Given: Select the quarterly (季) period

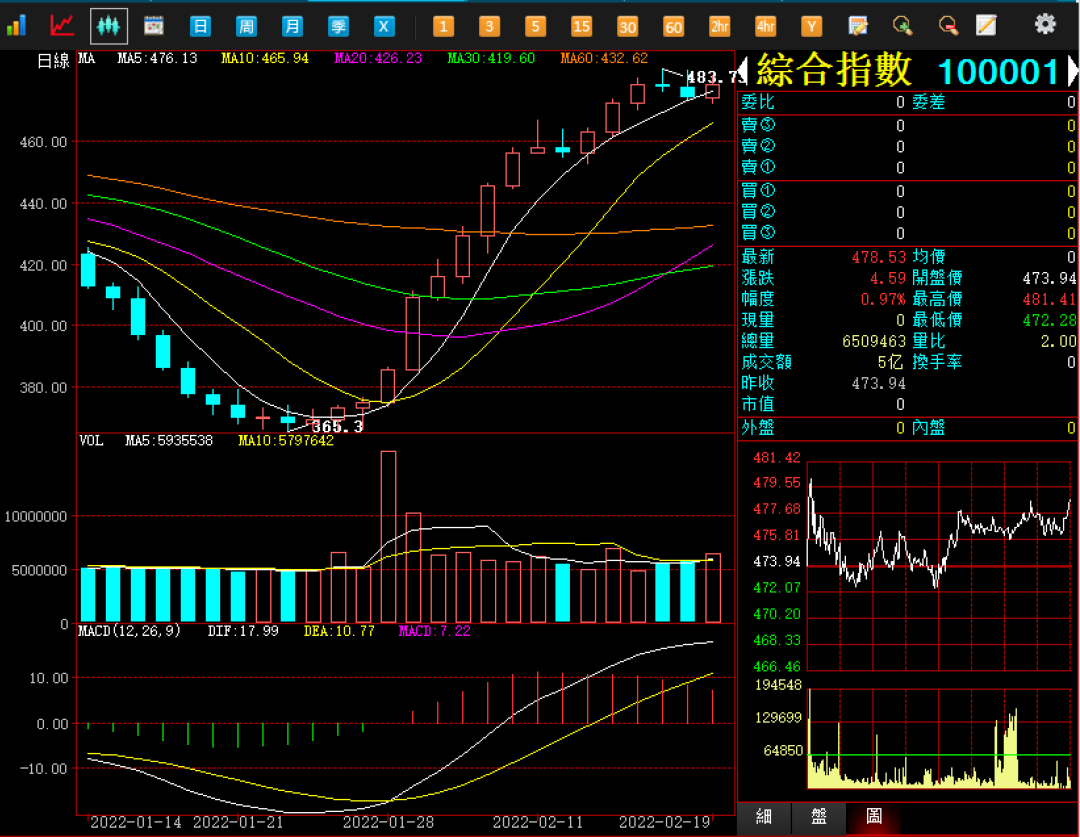Looking at the screenshot, I should coord(338,27).
